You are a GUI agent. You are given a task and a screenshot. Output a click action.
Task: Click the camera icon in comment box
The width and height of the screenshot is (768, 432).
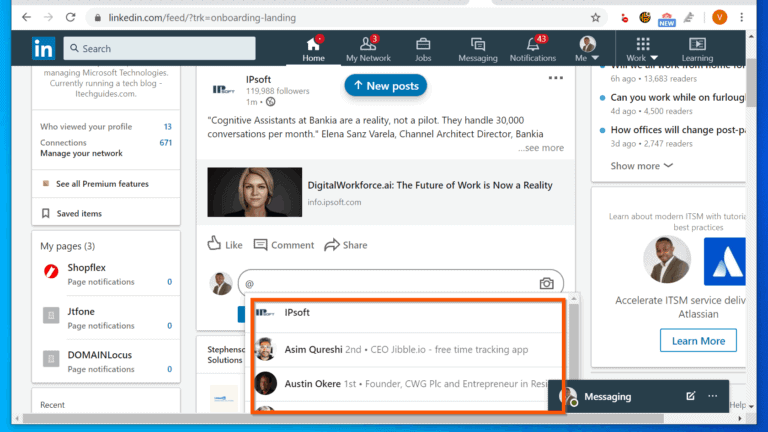click(x=546, y=283)
